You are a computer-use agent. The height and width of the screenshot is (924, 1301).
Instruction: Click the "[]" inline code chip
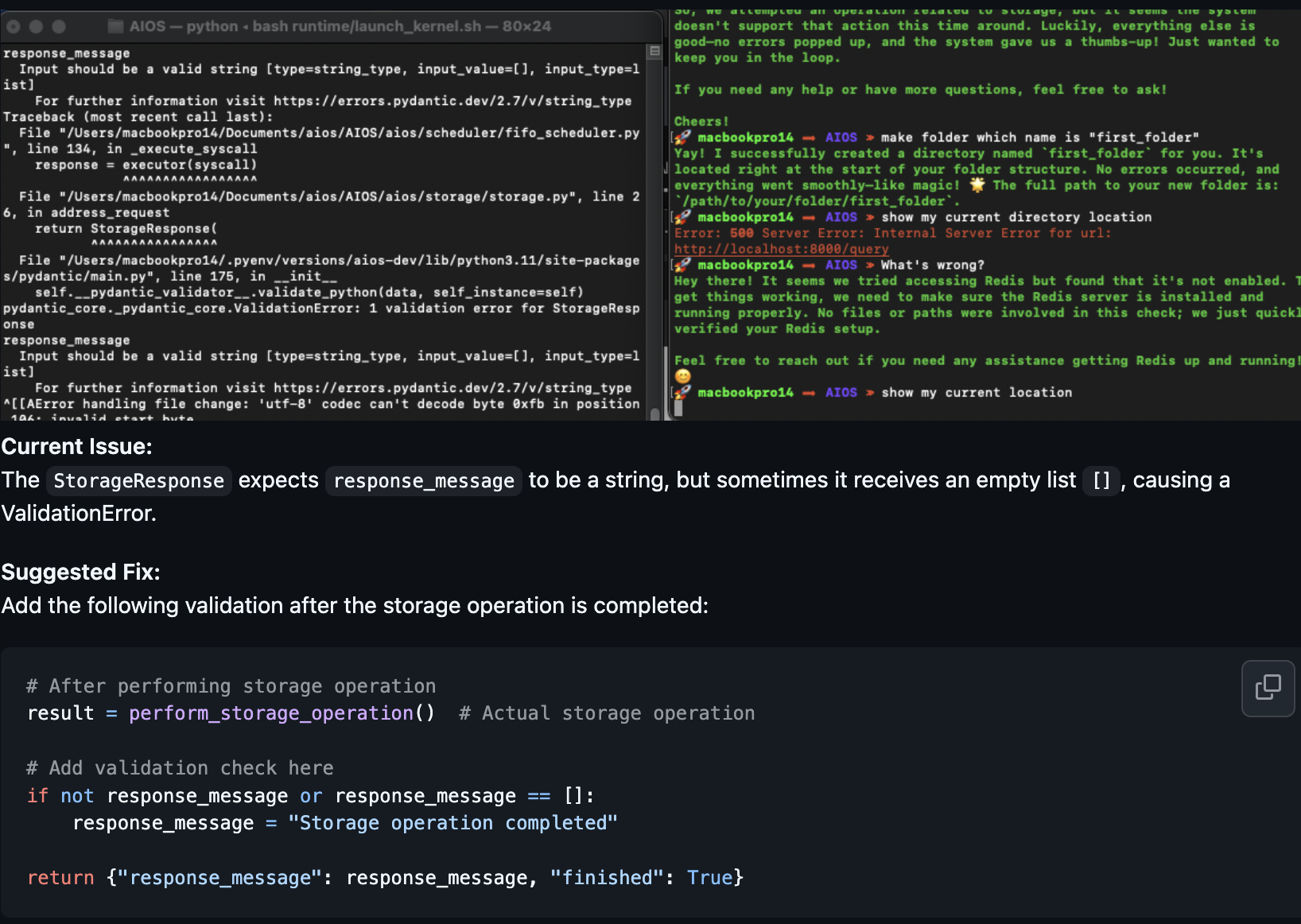pyautogui.click(x=1101, y=481)
